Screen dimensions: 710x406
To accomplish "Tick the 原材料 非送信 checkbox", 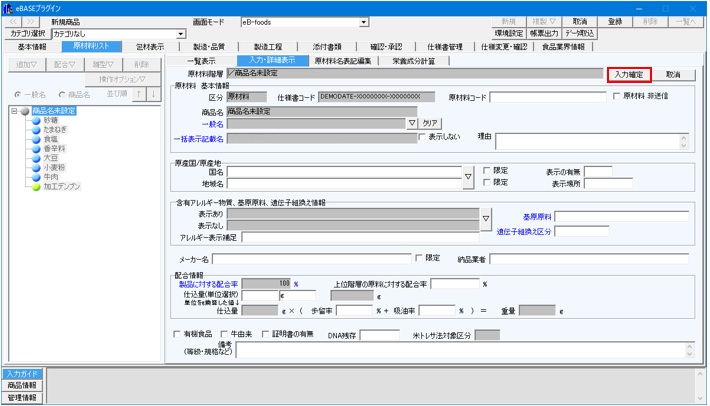I will tap(616, 96).
